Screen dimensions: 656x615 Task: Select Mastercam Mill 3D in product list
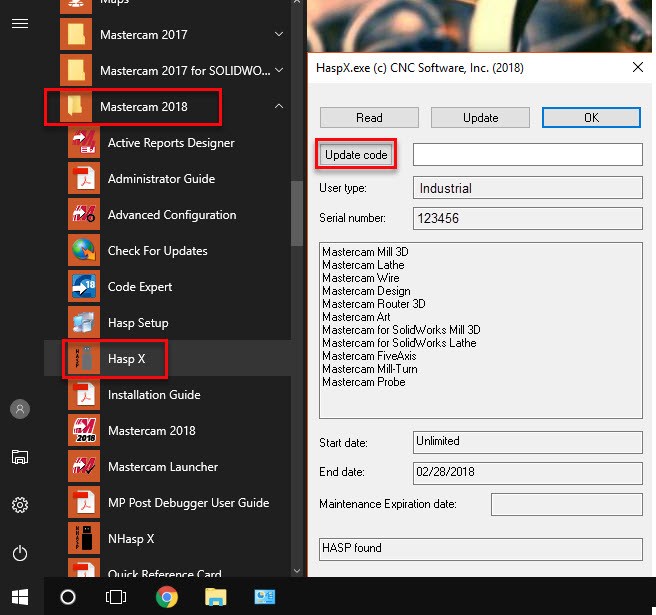(365, 252)
